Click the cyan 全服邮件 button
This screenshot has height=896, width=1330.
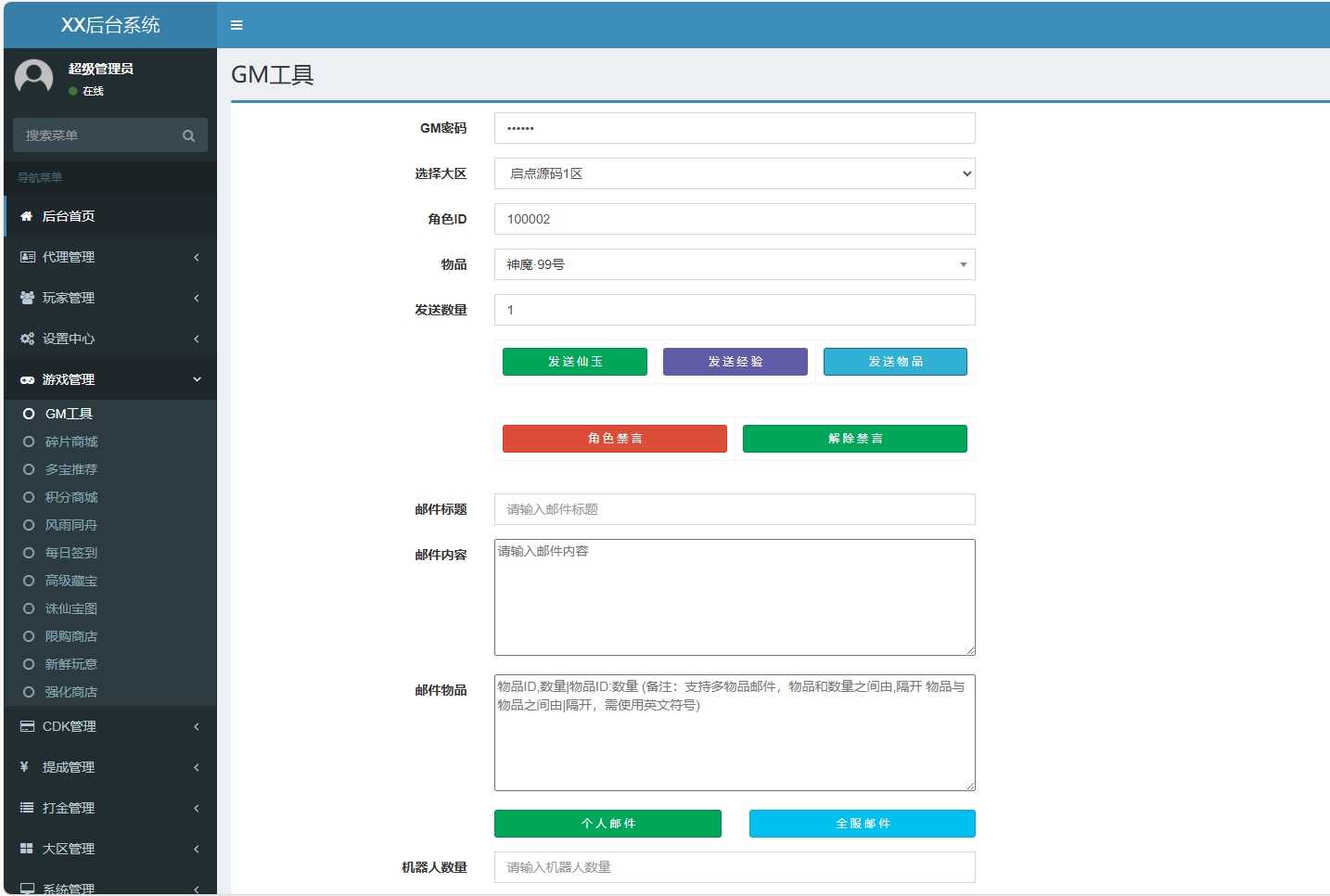863,824
